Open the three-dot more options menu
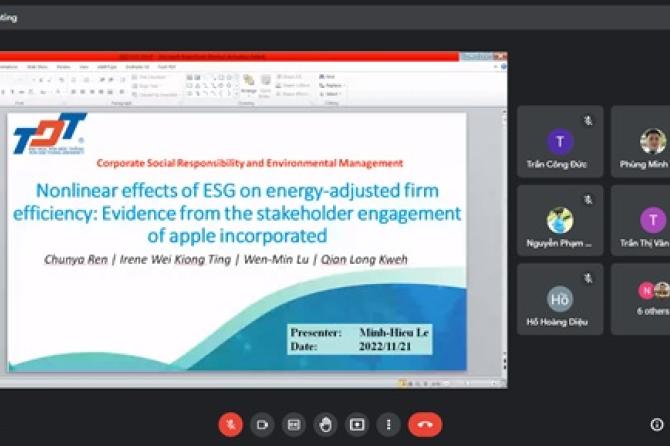The image size is (670, 446). (x=389, y=424)
